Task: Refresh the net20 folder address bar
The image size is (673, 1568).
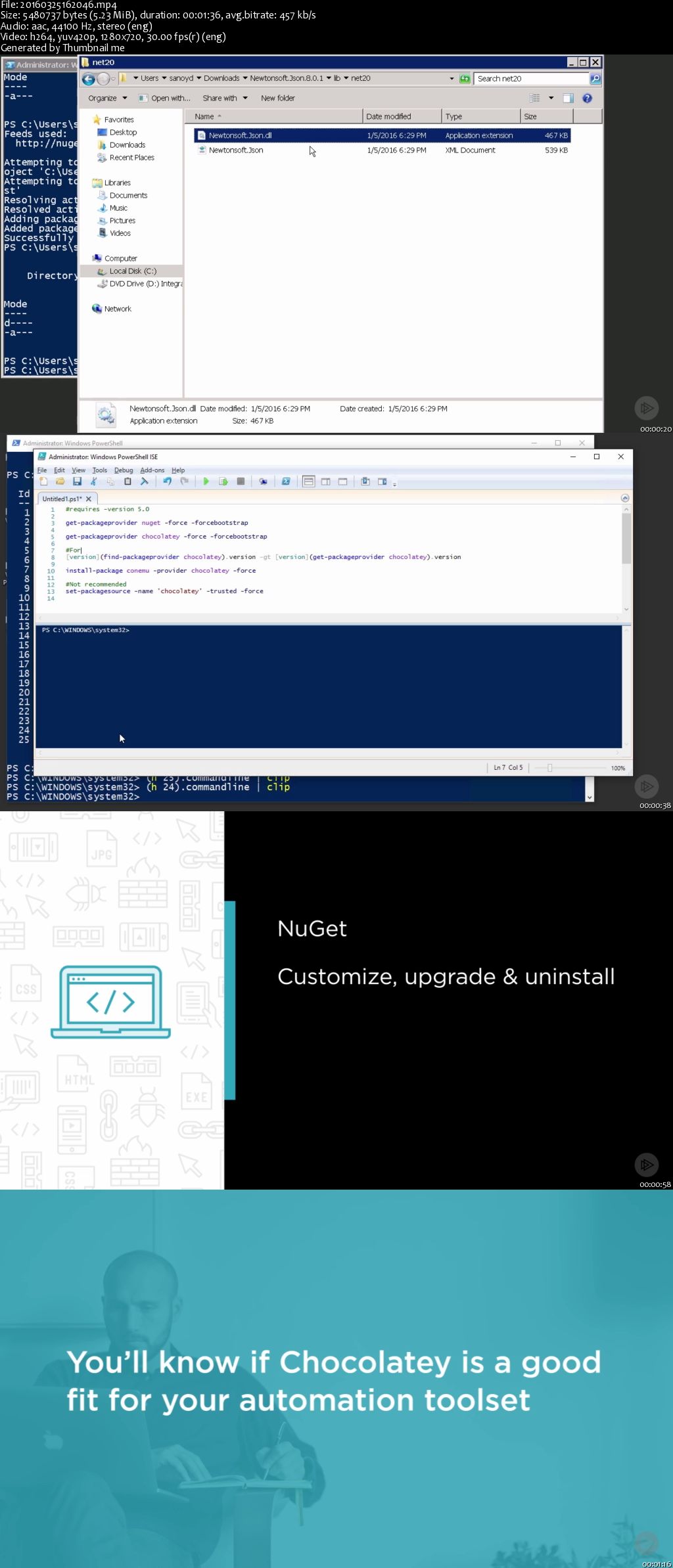Action: pyautogui.click(x=465, y=79)
